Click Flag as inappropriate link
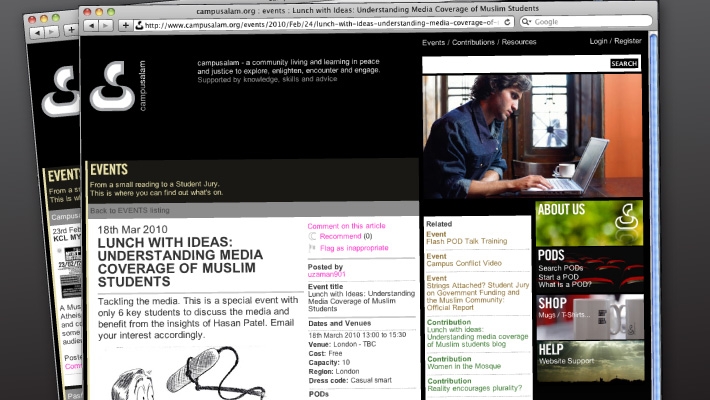 tap(354, 248)
